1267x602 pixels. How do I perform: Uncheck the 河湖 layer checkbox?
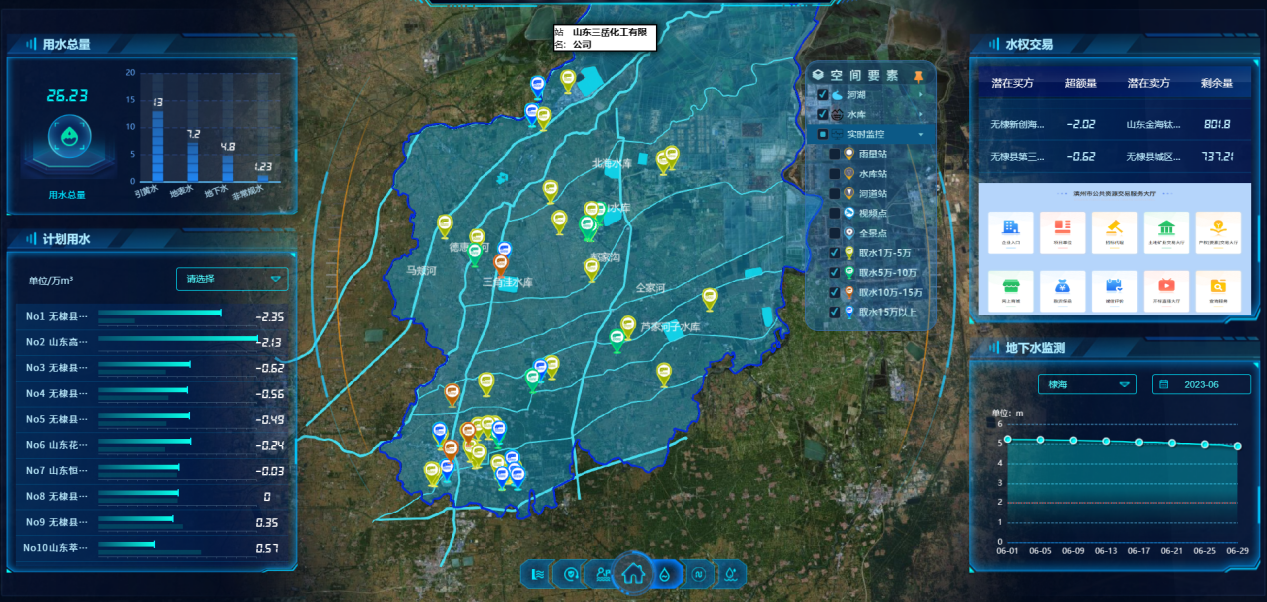tap(823, 95)
